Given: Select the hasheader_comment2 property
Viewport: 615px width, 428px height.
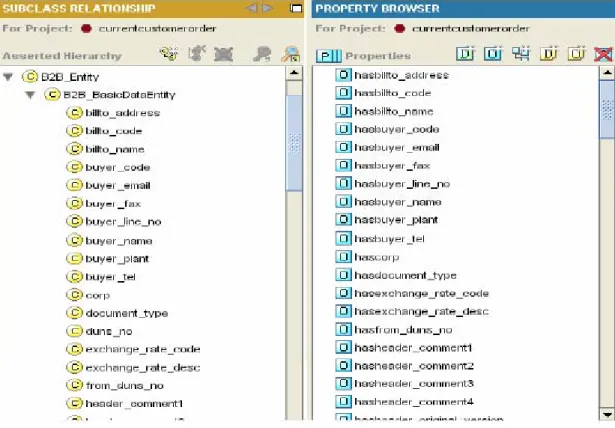Looking at the screenshot, I should 414,366.
